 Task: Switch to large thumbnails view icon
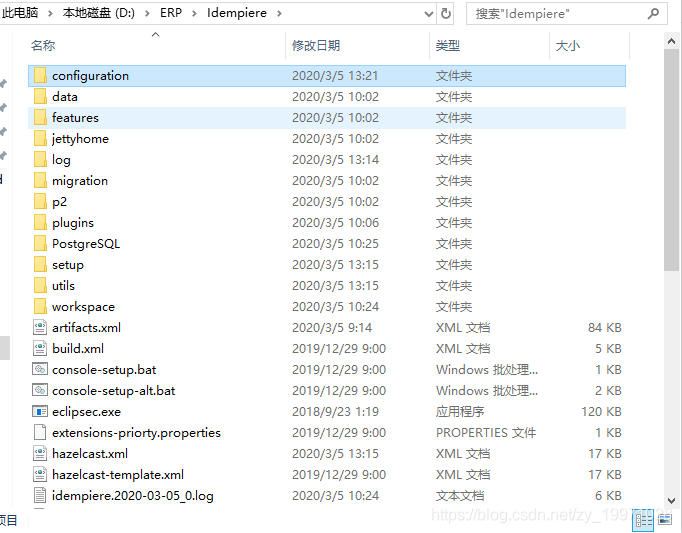(665, 519)
